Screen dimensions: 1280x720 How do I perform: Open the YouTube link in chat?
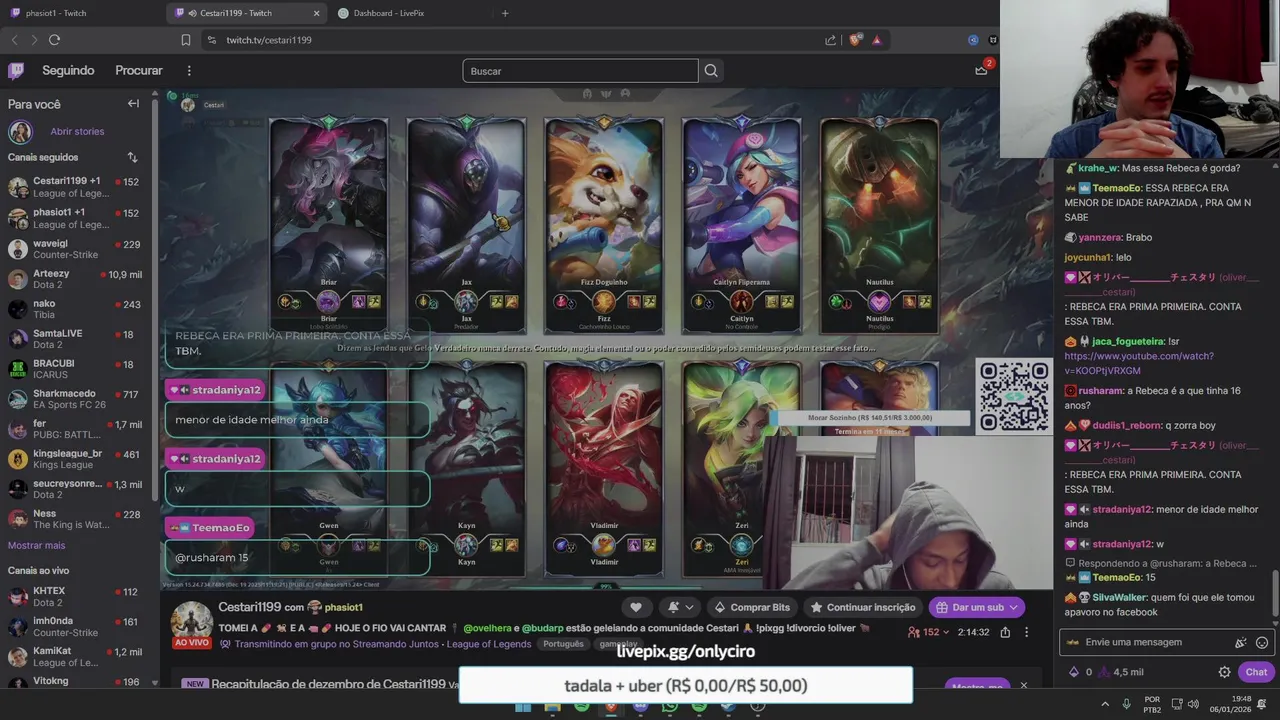pos(1139,363)
